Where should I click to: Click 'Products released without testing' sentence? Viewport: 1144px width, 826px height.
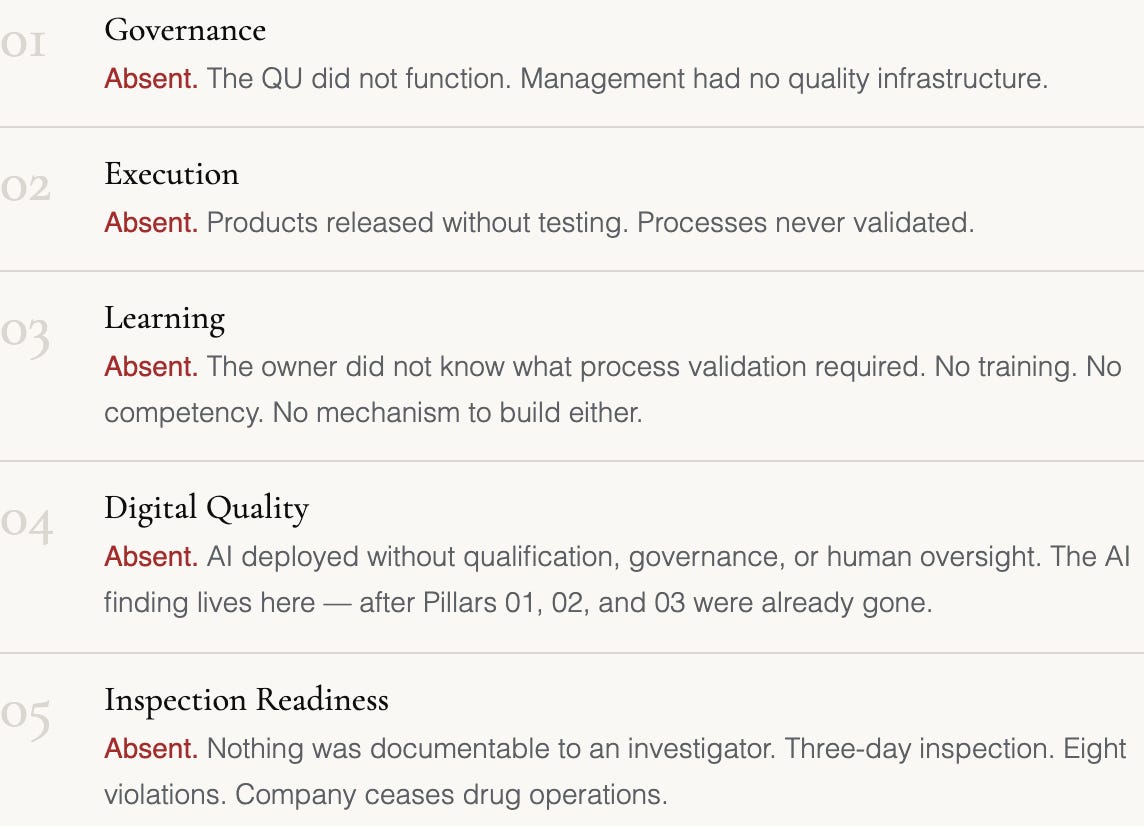pos(417,223)
